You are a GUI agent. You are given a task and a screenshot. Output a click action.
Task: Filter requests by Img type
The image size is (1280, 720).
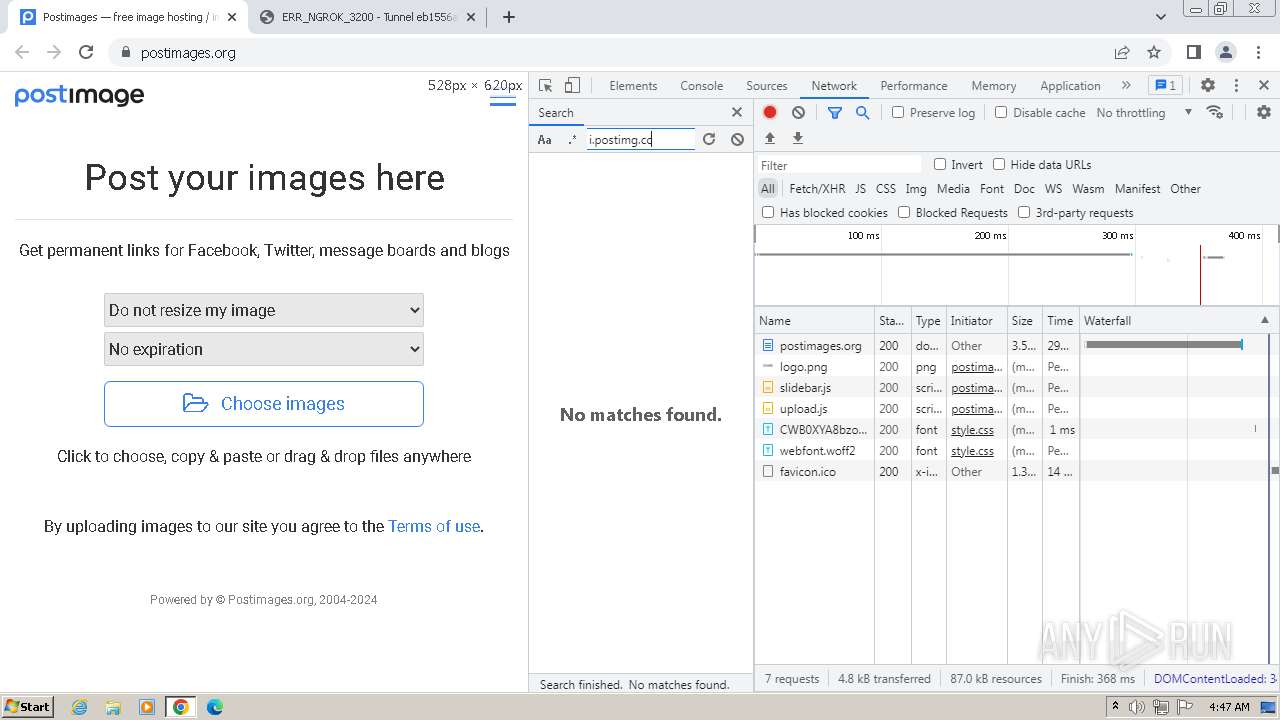click(916, 188)
